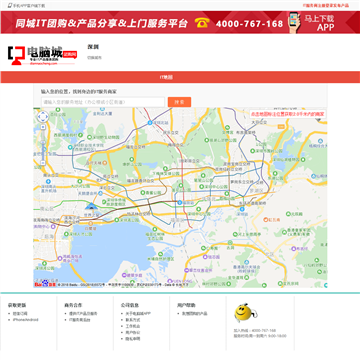Click the 公司信息 footer heading

click(x=130, y=305)
